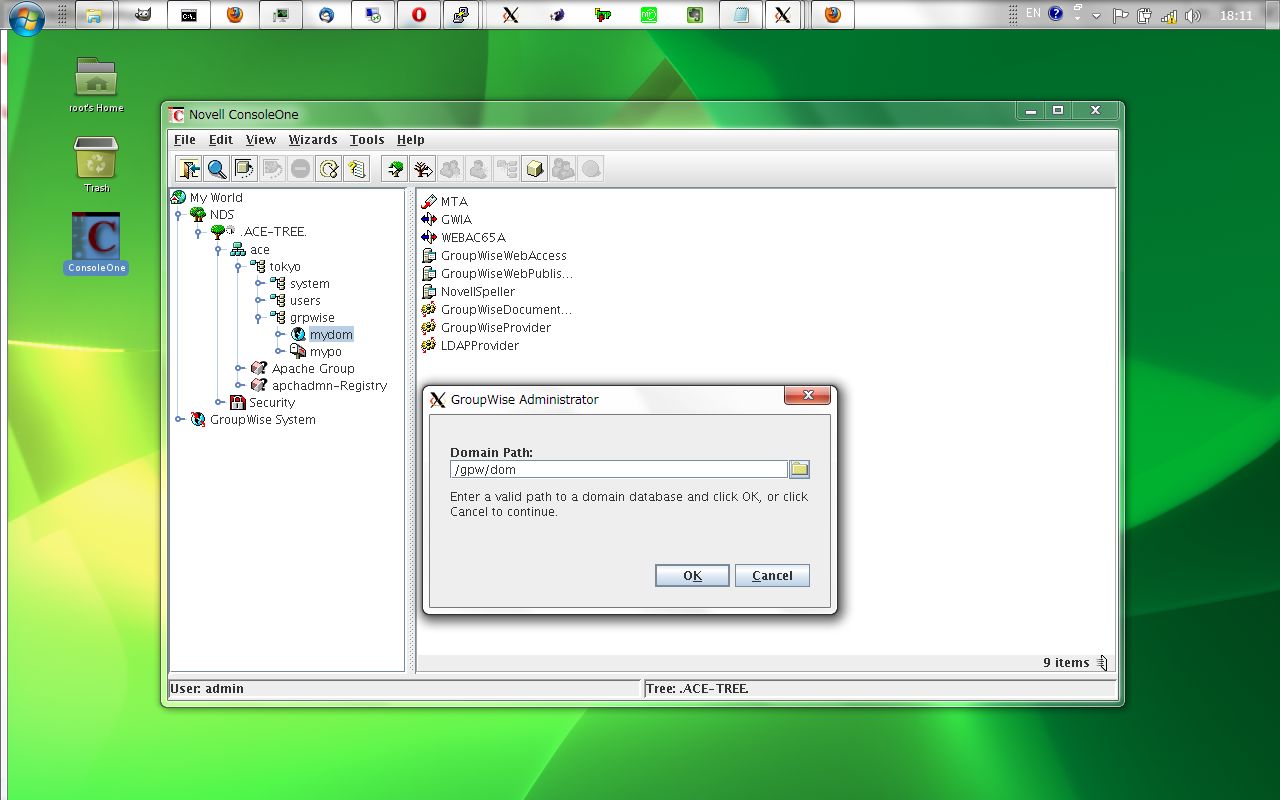1280x800 pixels.
Task: Open the File menu
Action: [x=185, y=140]
